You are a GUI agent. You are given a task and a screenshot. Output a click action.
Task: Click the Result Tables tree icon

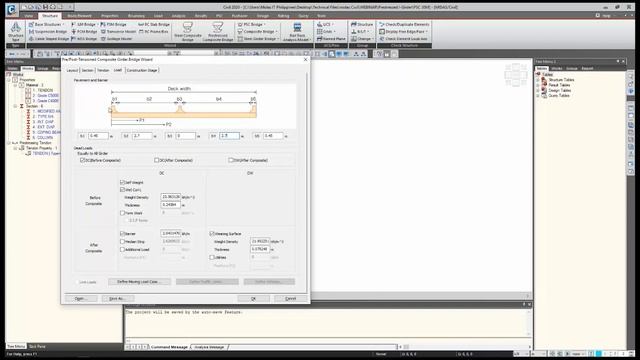544,85
